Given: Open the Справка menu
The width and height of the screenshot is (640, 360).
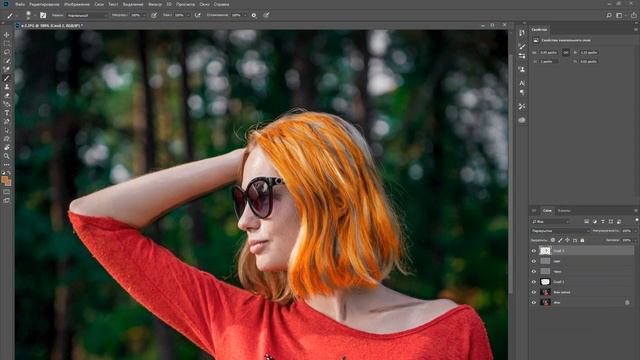Looking at the screenshot, I should [221, 4].
